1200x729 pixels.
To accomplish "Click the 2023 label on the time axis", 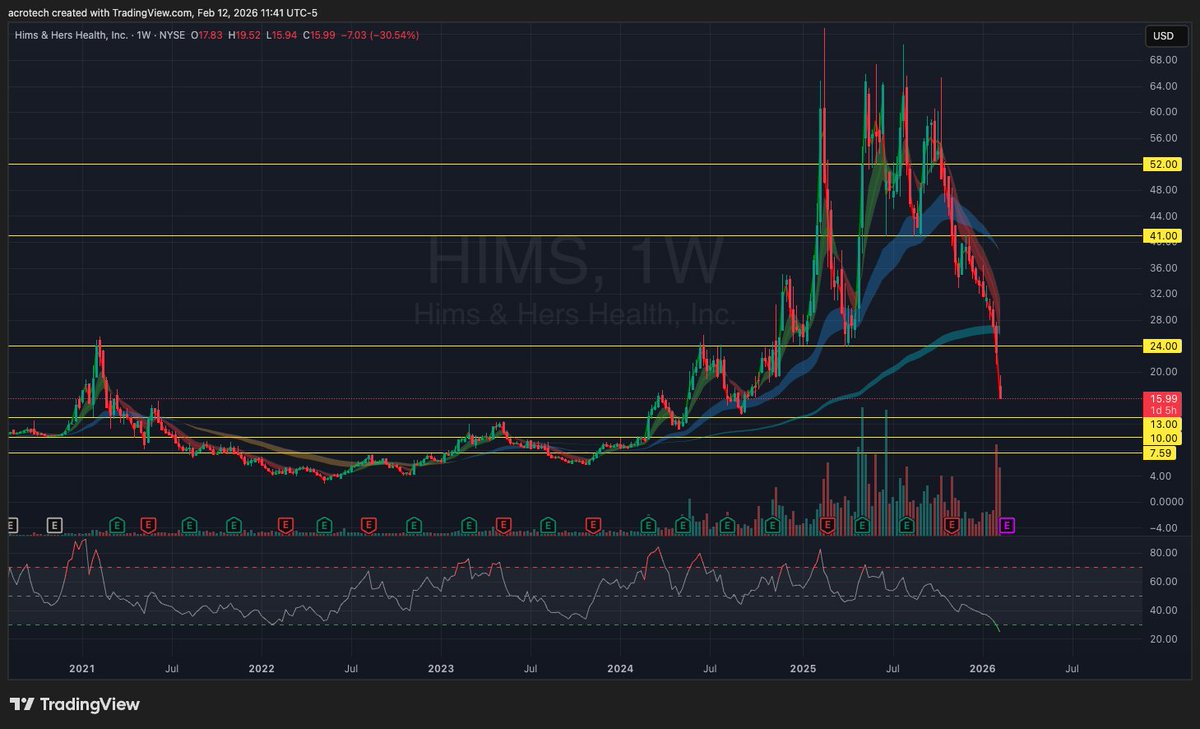I will pyautogui.click(x=441, y=667).
